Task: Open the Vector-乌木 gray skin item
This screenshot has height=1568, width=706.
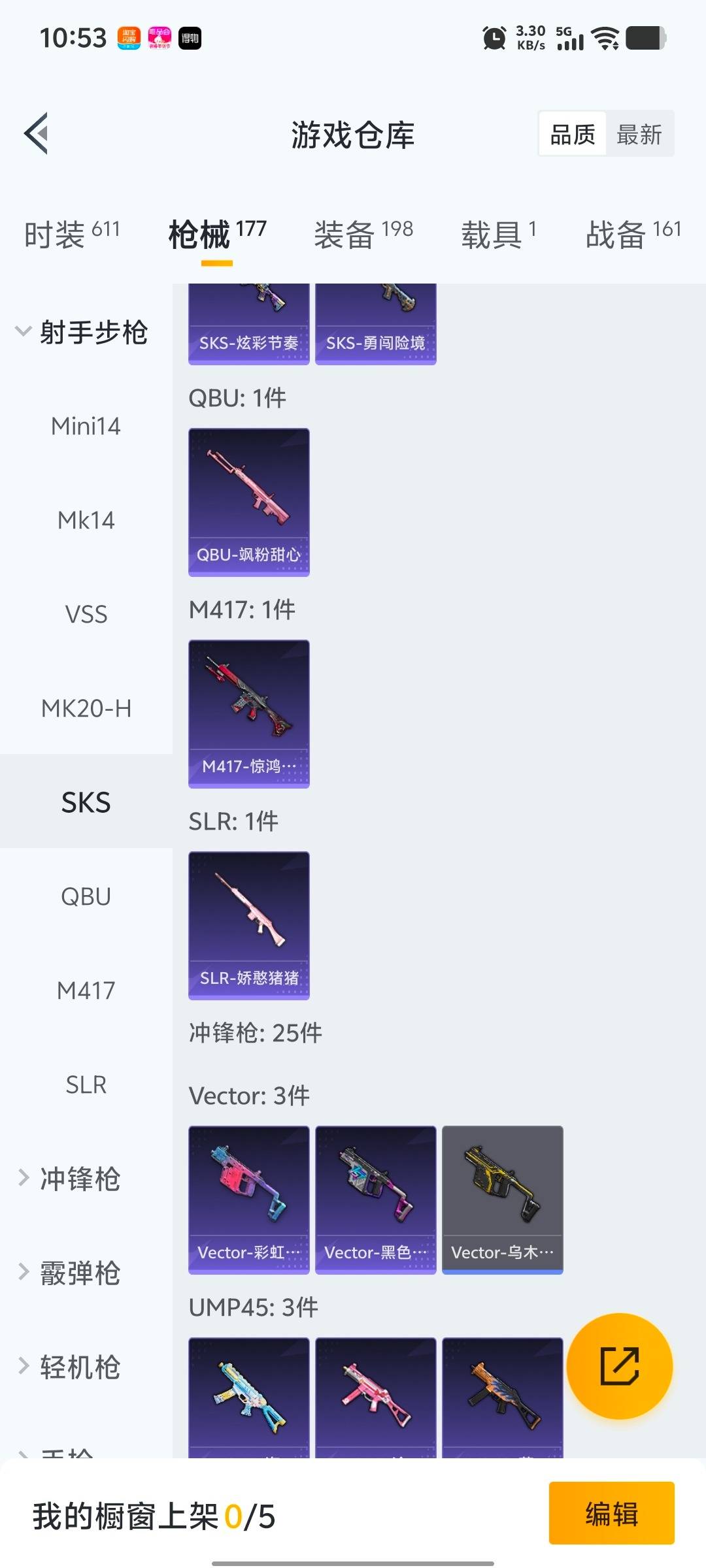Action: click(502, 1200)
